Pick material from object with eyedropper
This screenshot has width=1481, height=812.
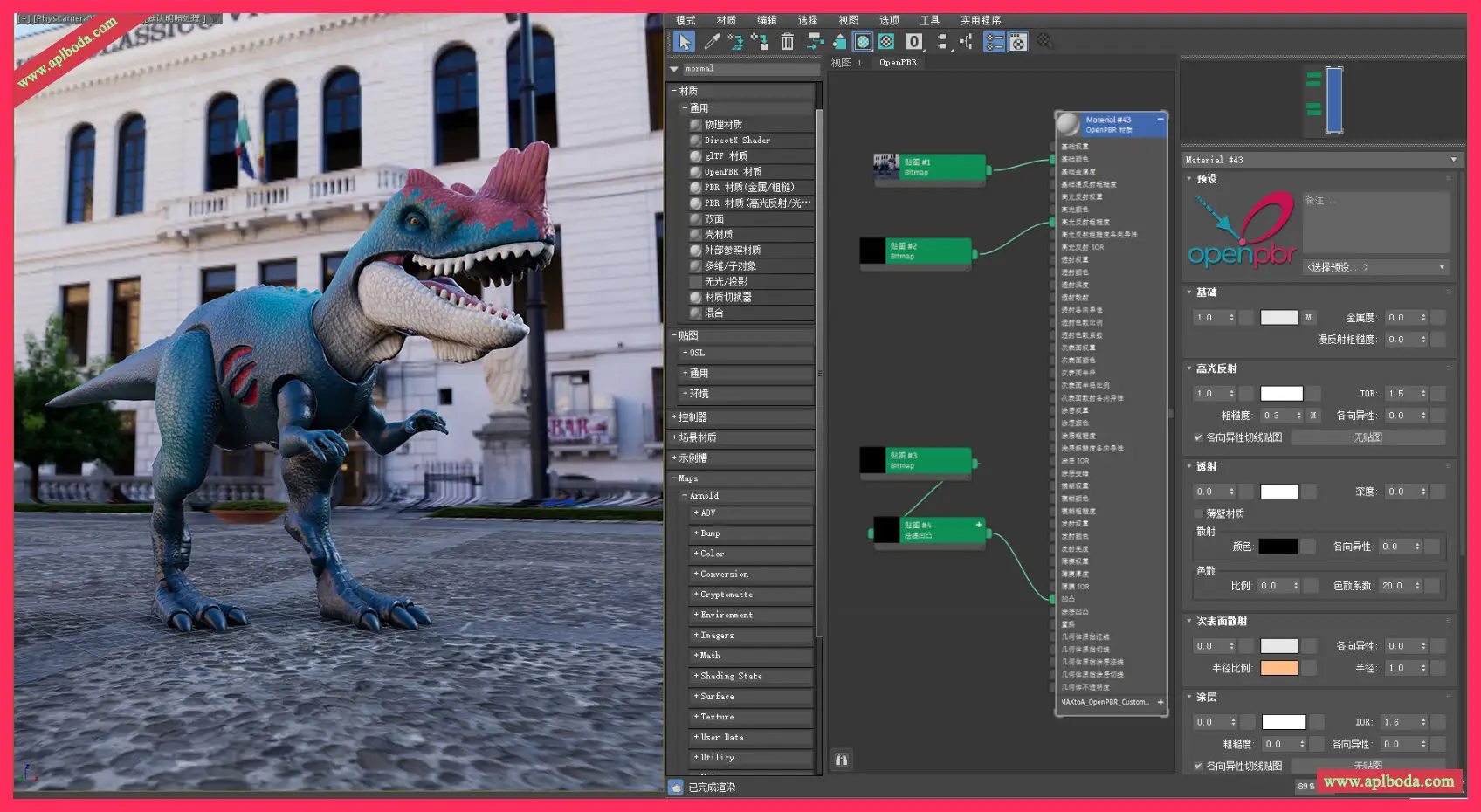[712, 41]
